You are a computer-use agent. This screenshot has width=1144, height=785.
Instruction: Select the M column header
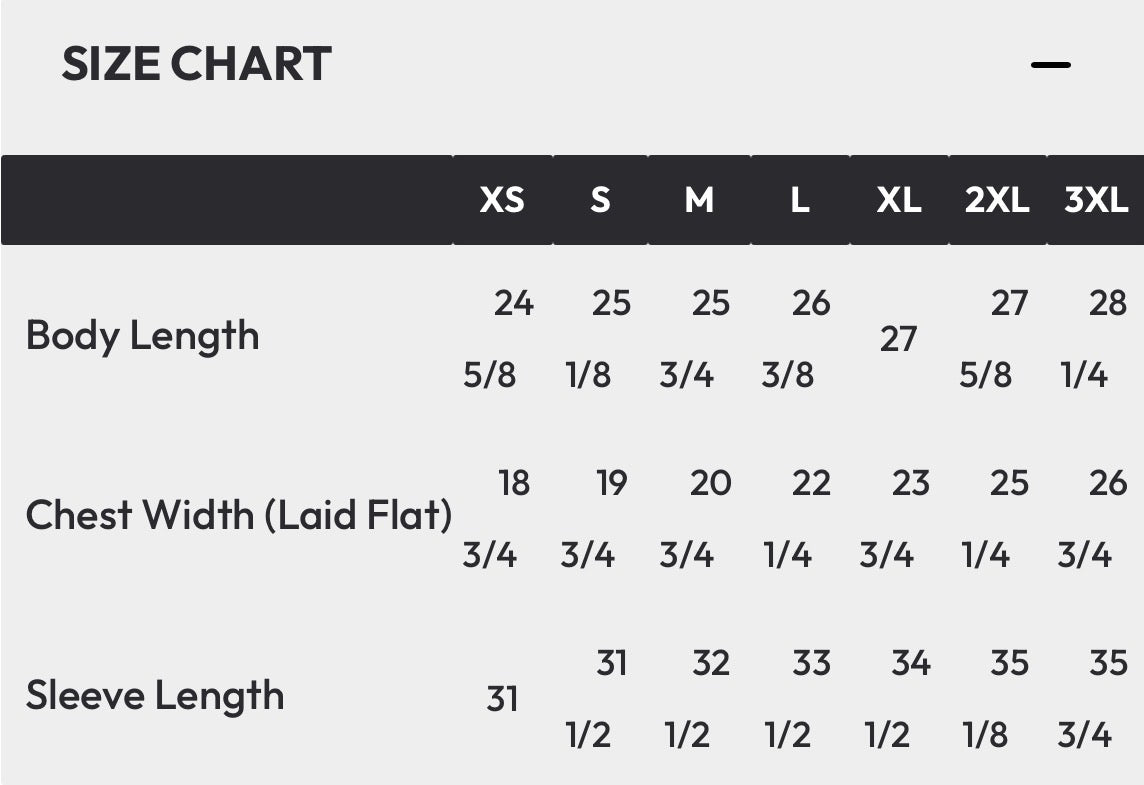699,200
